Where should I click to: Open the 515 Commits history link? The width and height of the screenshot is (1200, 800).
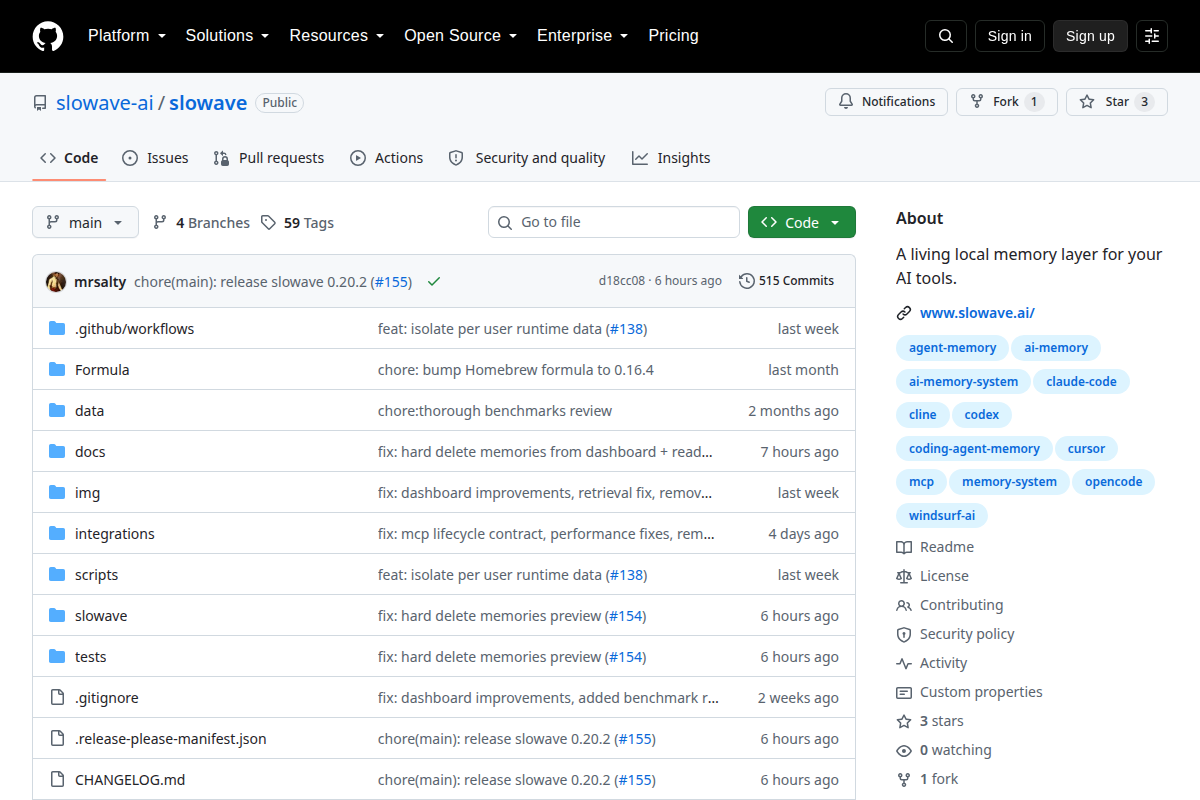pos(786,281)
